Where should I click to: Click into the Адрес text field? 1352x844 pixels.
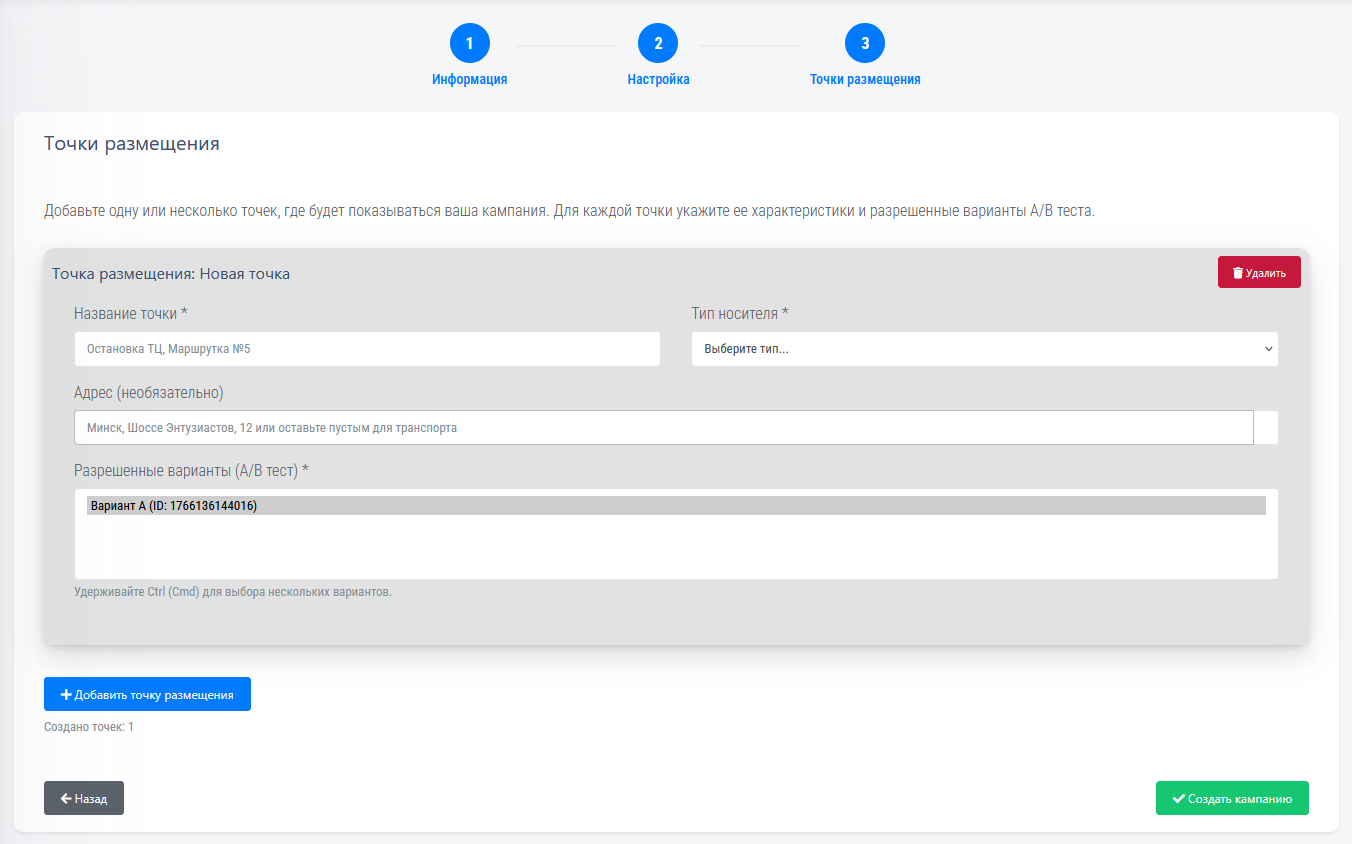pyautogui.click(x=663, y=428)
